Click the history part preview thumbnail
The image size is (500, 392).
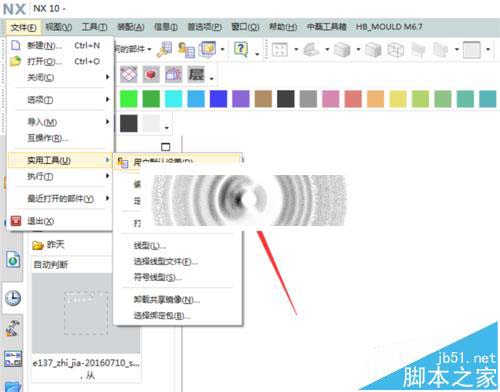coord(86,313)
